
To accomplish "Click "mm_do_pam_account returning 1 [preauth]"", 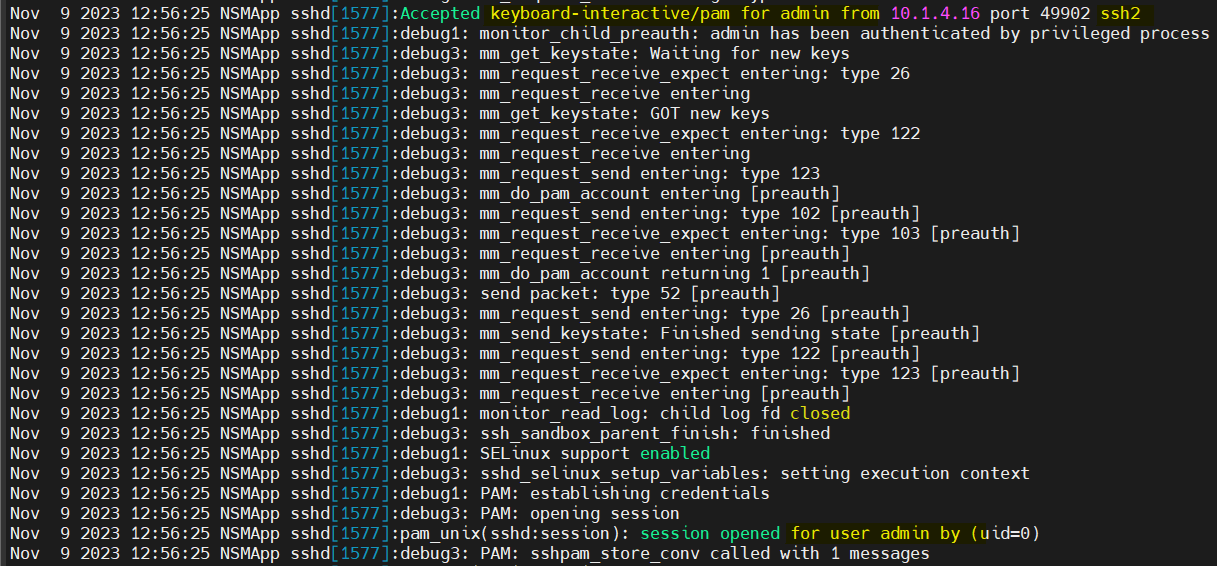I will (x=675, y=274).
